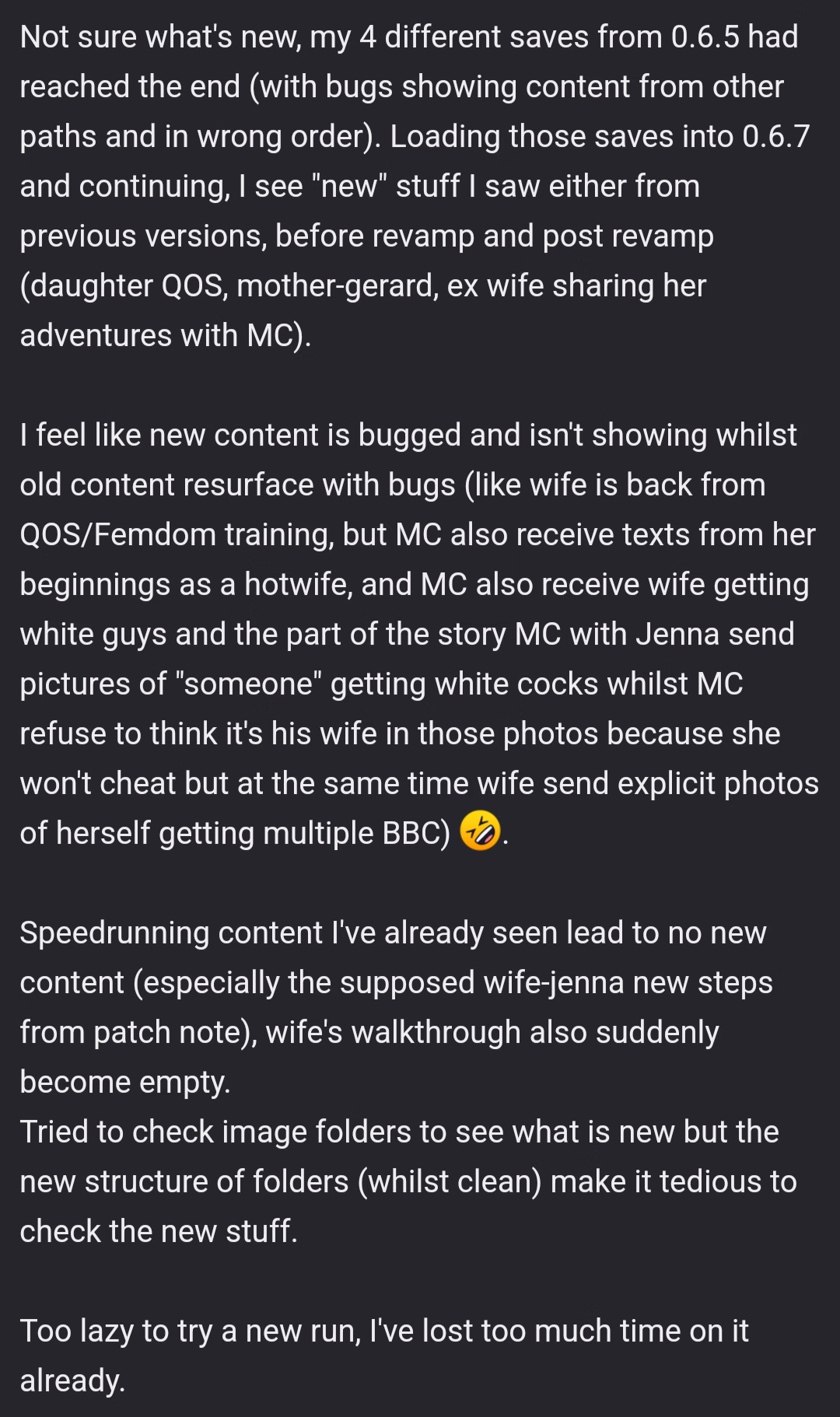This screenshot has width=840, height=1417.
Task: Click the rolling laughing emoji
Action: [x=480, y=831]
